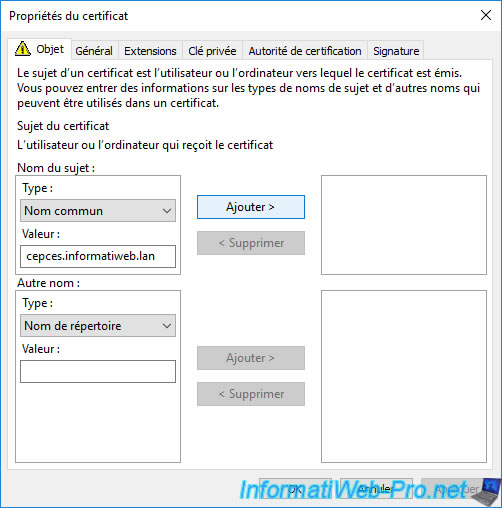
Task: Click the Nom commun dropdown arrow
Action: click(x=167, y=211)
